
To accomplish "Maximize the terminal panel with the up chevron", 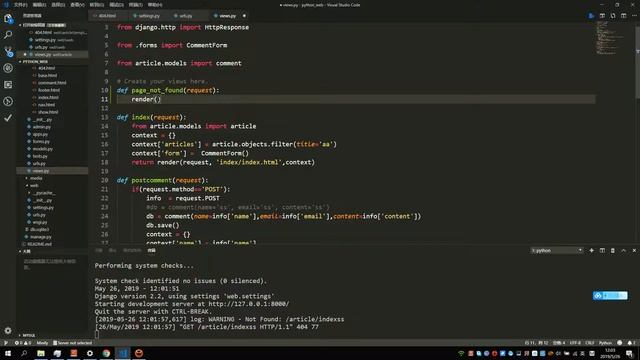I will [x=623, y=250].
